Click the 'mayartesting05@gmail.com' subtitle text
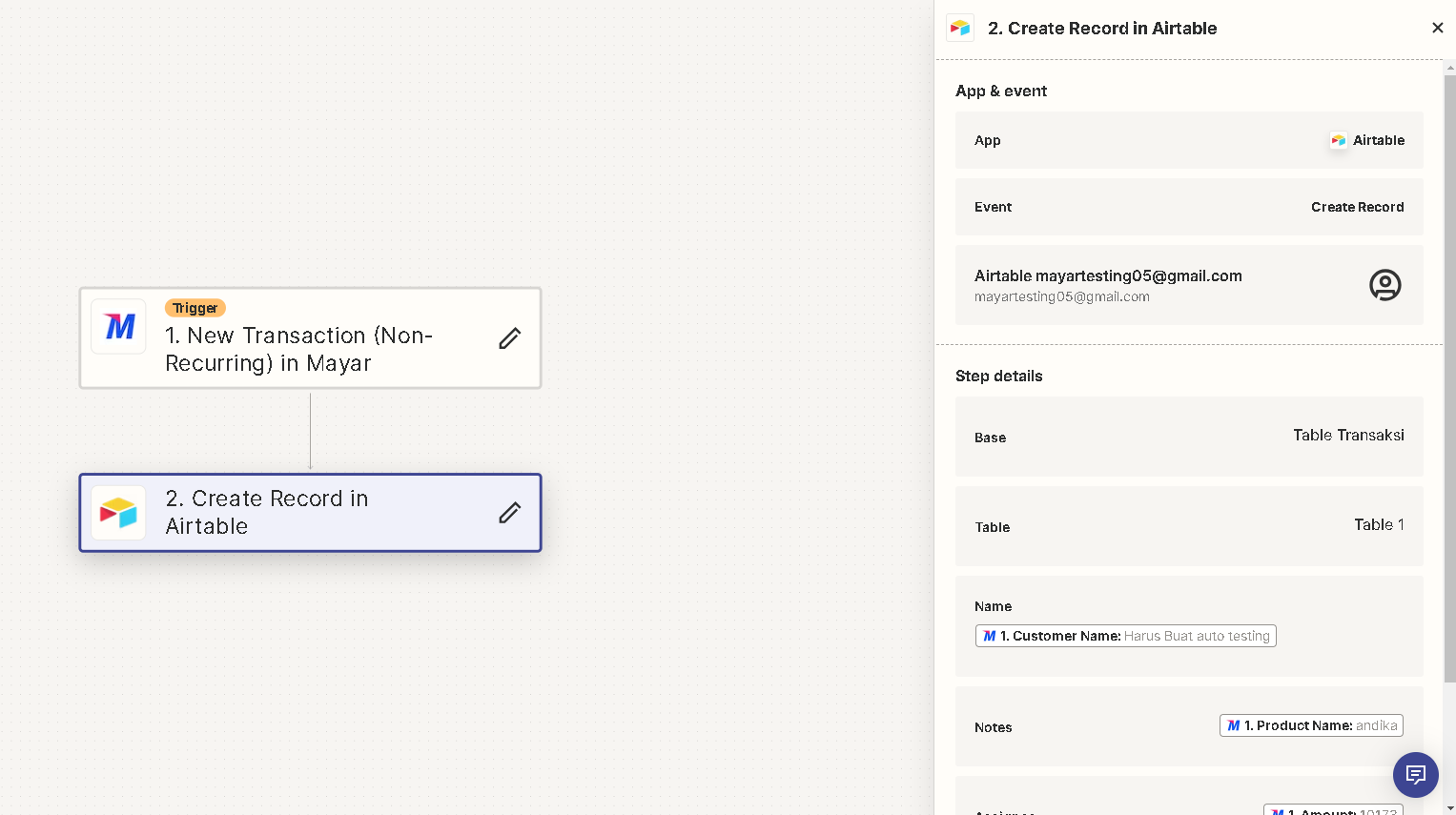The height and width of the screenshot is (815, 1456). click(1062, 296)
